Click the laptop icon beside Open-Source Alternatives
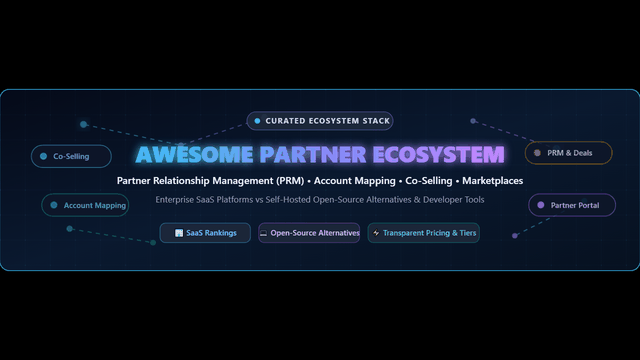The width and height of the screenshot is (640, 360). point(264,233)
